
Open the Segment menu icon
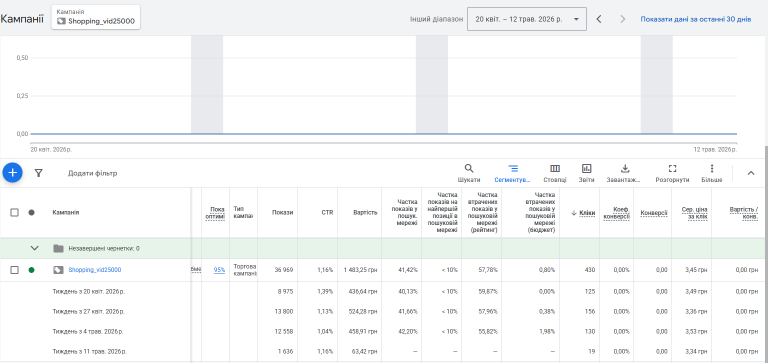[x=513, y=169]
